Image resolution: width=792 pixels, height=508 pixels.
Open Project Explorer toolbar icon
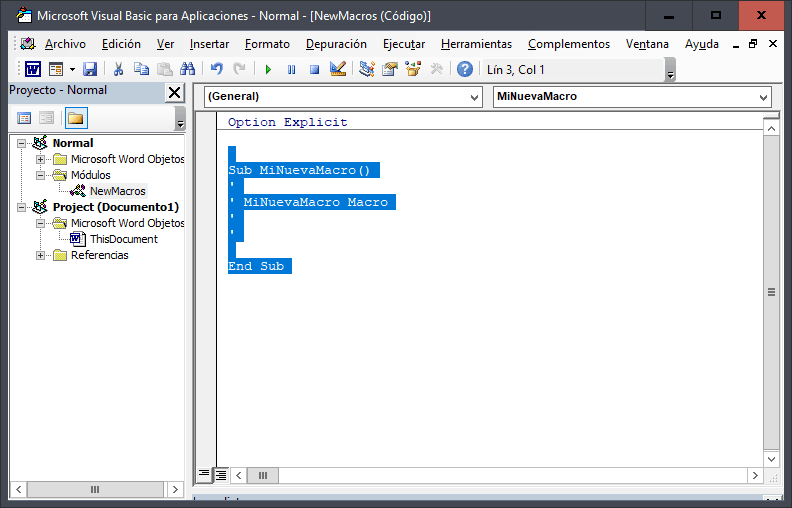367,69
